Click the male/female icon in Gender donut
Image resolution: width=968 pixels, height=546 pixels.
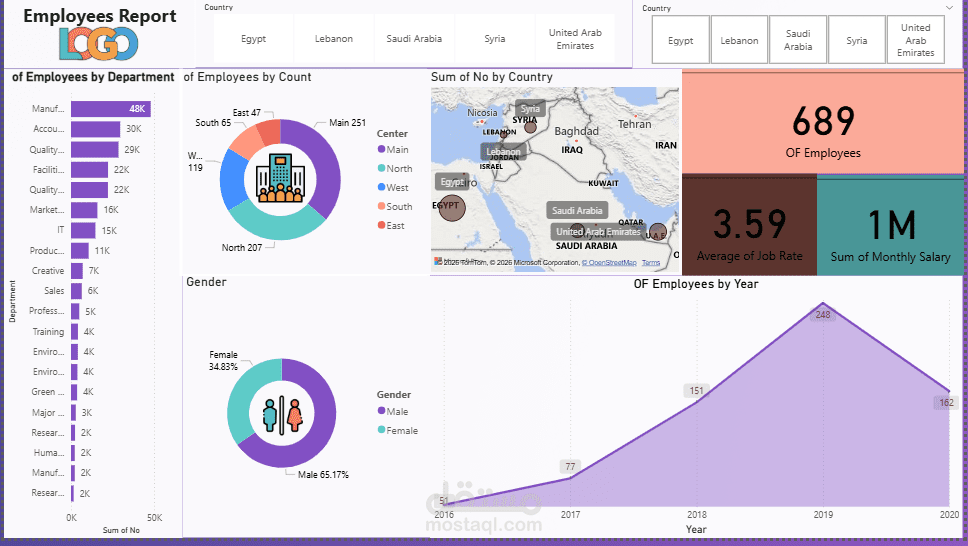click(282, 413)
